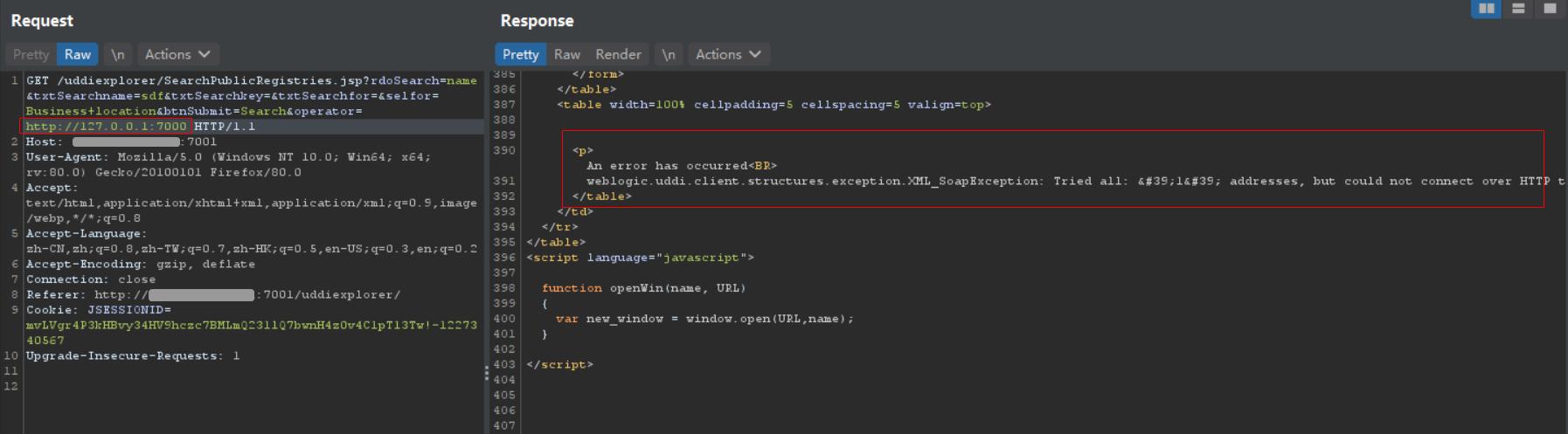
Task: Select the Pretty tab in Request panel
Action: pyautogui.click(x=31, y=54)
